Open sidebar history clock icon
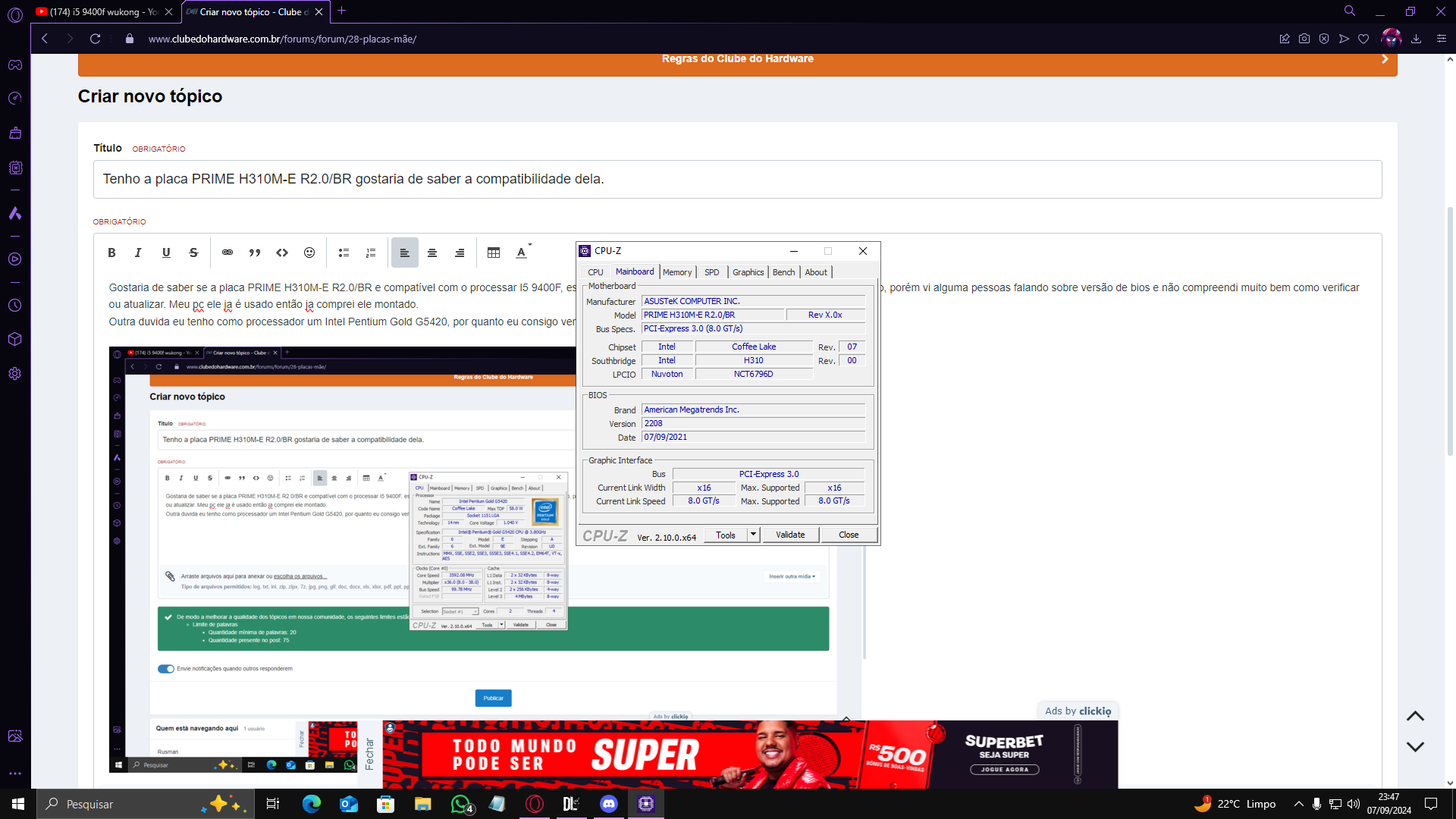The height and width of the screenshot is (819, 1456). (15, 306)
